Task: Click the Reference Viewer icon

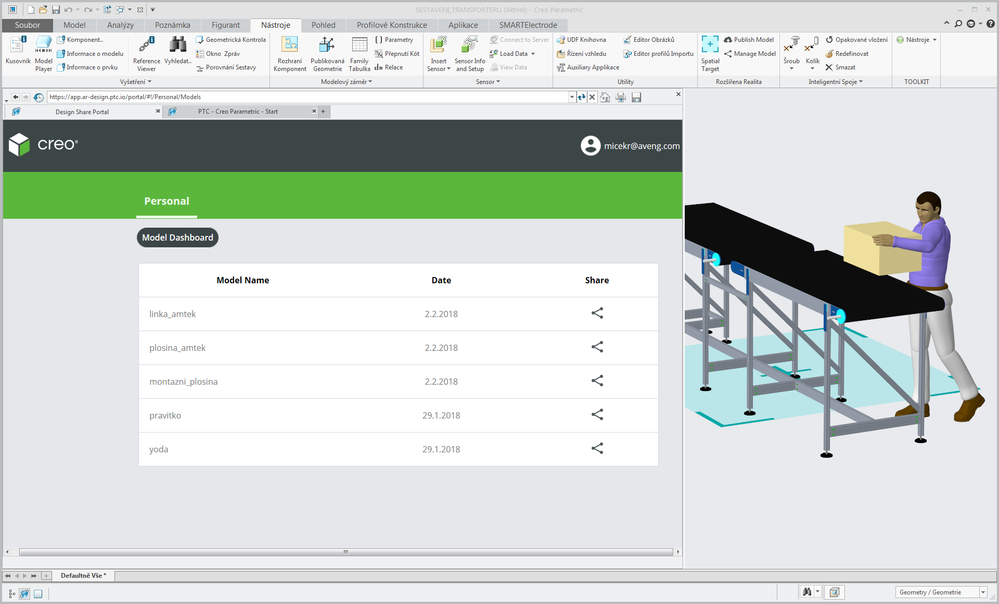Action: pyautogui.click(x=146, y=51)
